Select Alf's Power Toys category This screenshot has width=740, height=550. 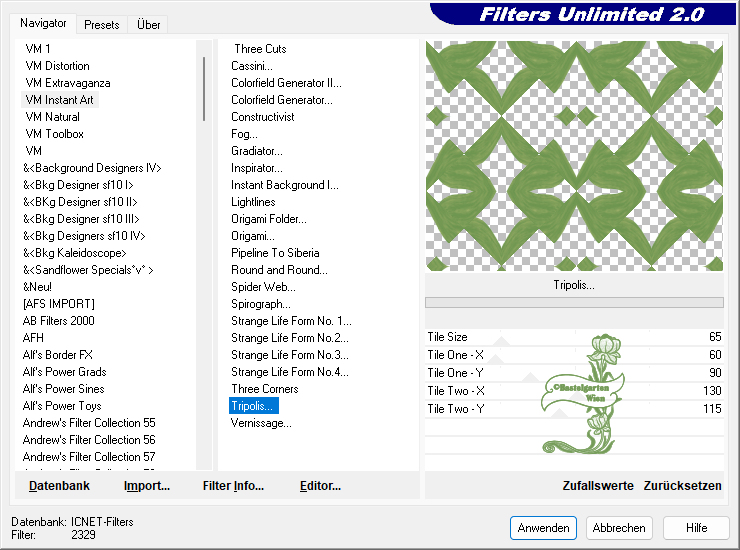click(62, 406)
